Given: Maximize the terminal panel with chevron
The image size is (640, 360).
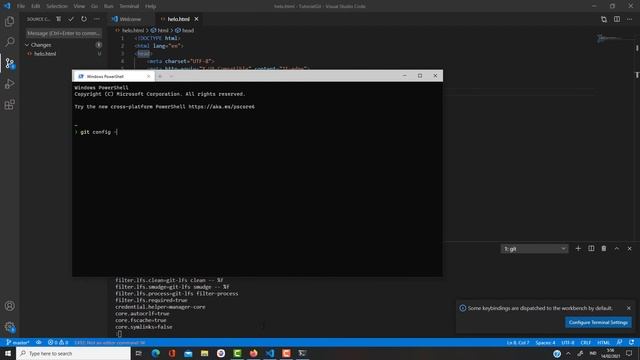Looking at the screenshot, I should pos(617,249).
